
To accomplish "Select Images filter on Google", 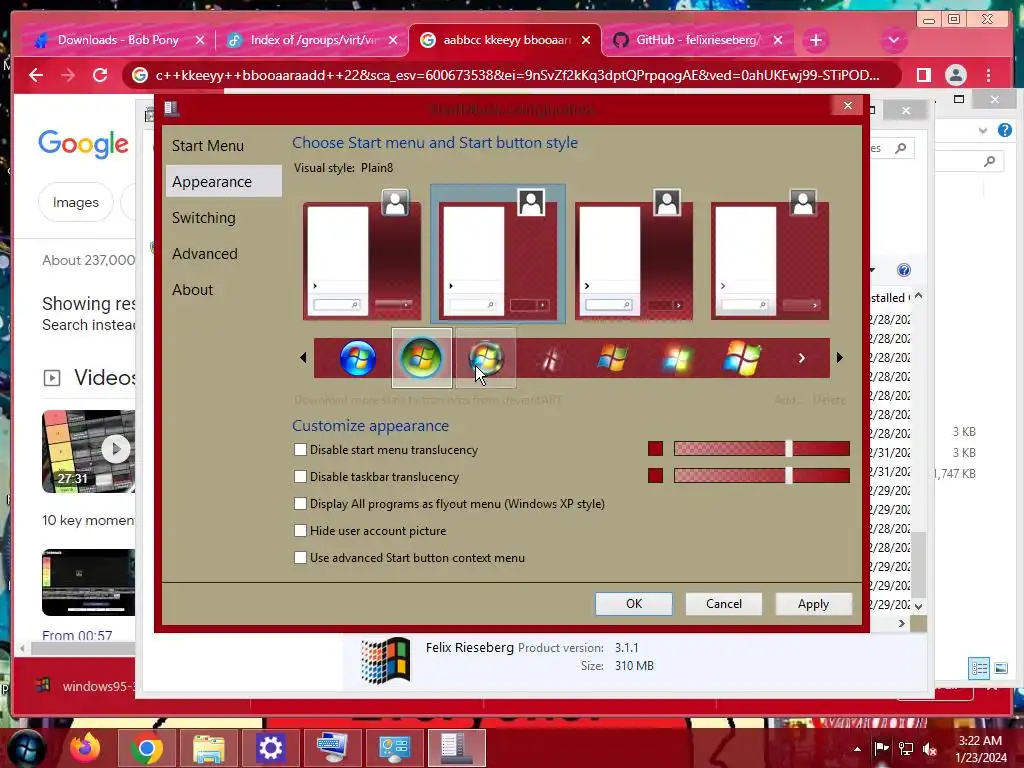I will 76,202.
